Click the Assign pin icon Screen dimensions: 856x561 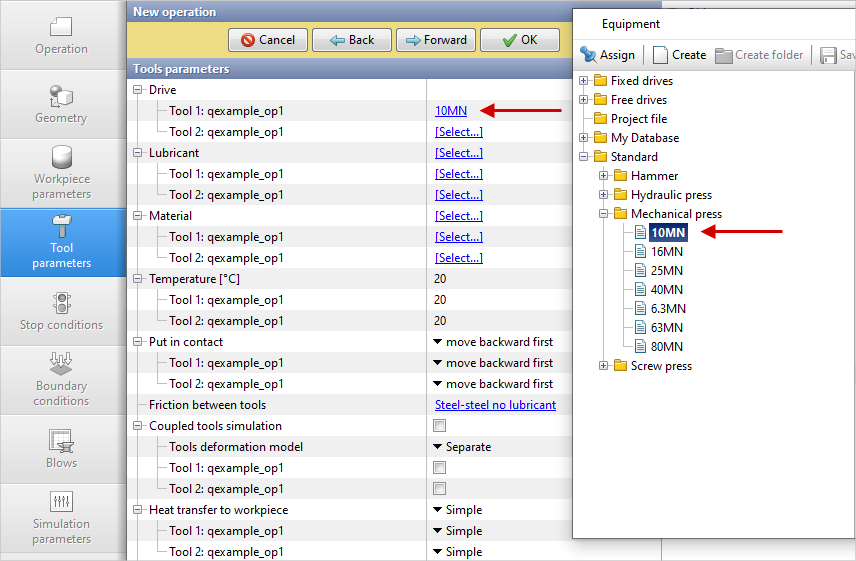pyautogui.click(x=588, y=55)
